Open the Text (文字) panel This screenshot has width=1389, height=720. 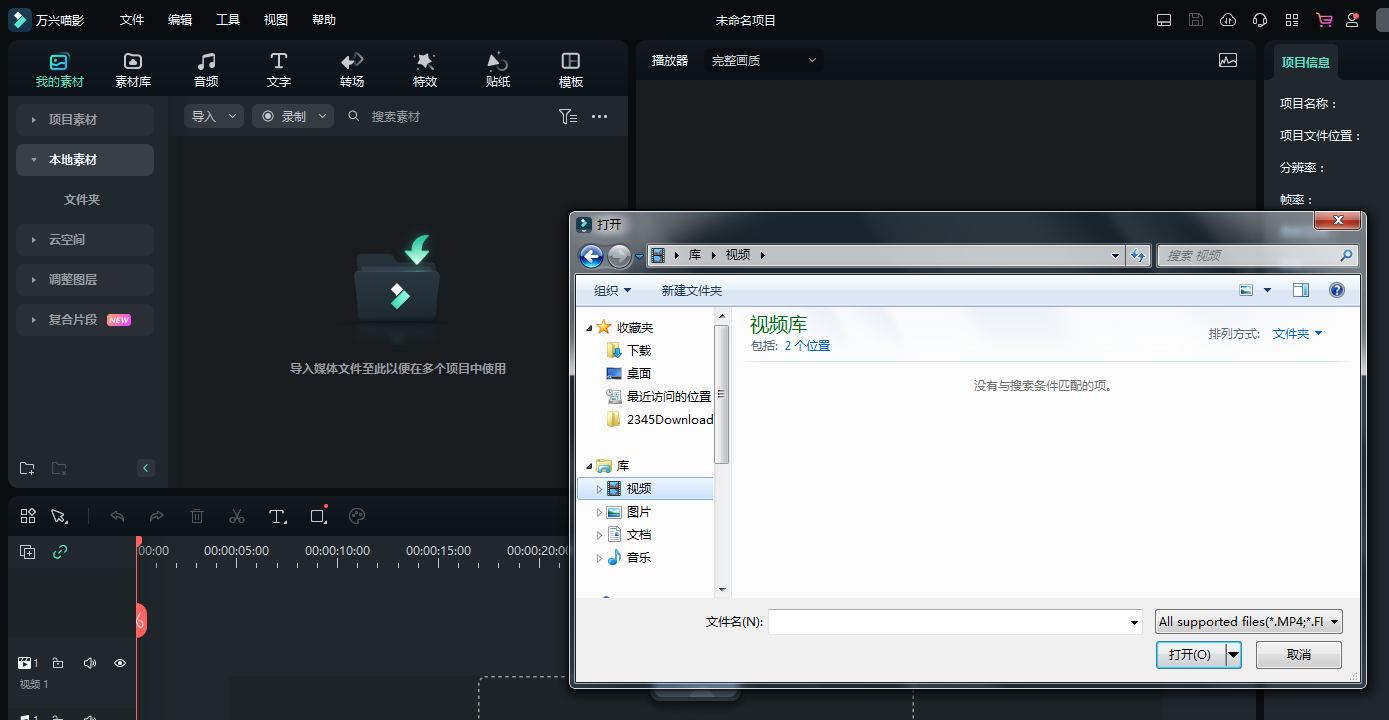coord(279,70)
